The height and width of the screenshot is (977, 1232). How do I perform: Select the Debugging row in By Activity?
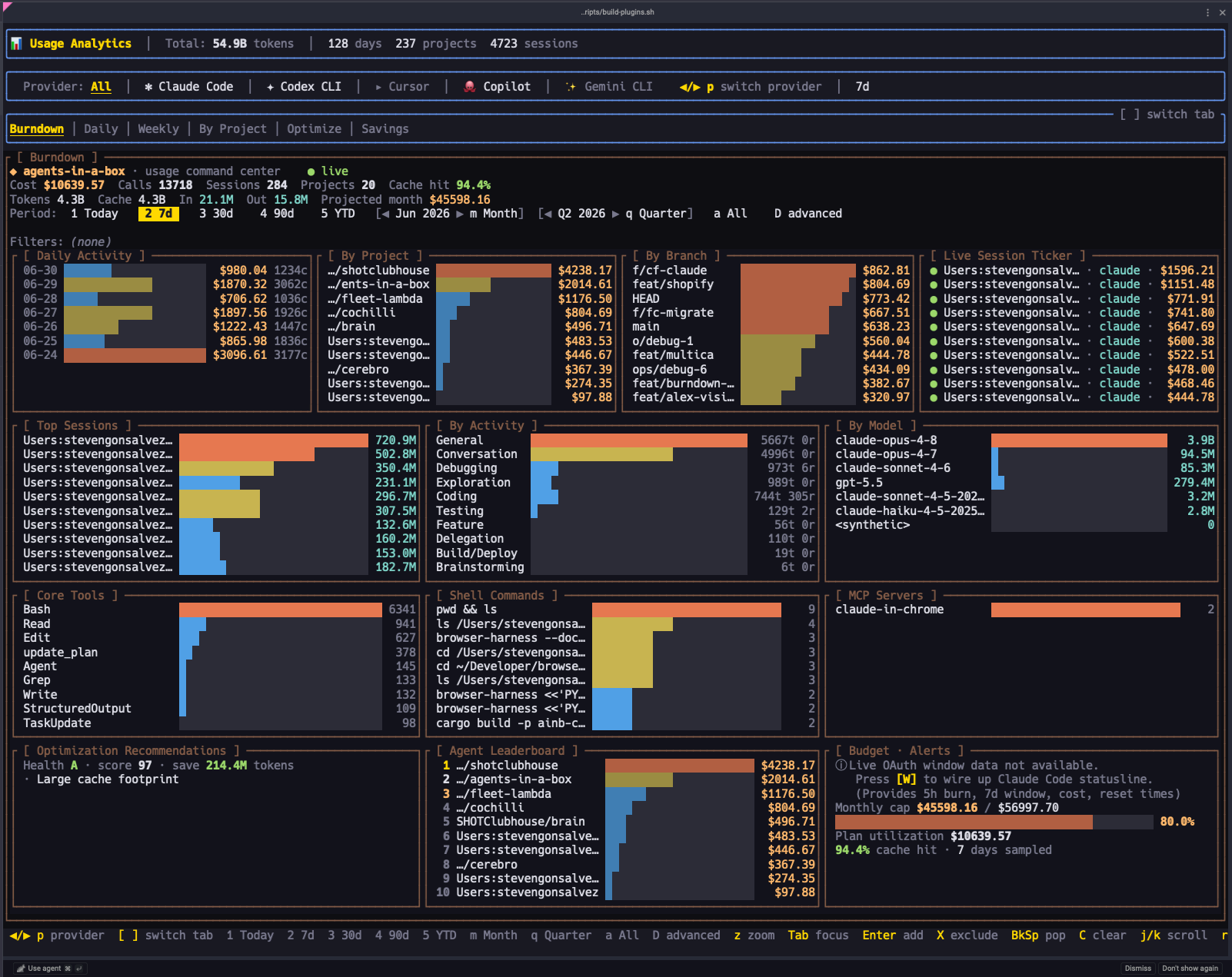(x=624, y=468)
